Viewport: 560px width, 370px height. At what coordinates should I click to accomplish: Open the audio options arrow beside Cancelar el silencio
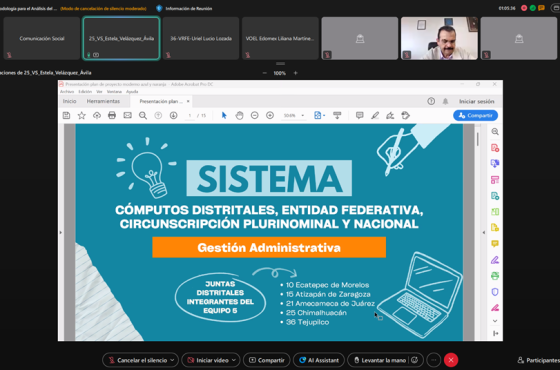coord(172,360)
